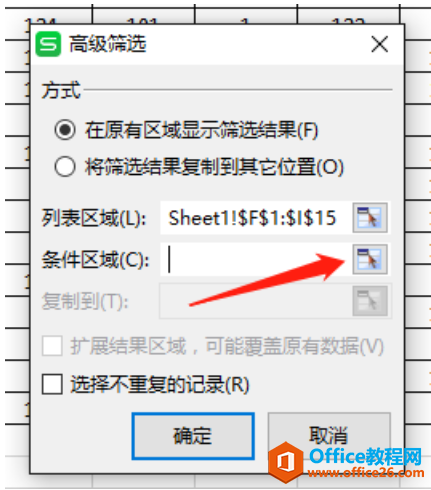The image size is (431, 490).
Task: Click the orange Office教程网 hexagon logo
Action: tap(286, 462)
